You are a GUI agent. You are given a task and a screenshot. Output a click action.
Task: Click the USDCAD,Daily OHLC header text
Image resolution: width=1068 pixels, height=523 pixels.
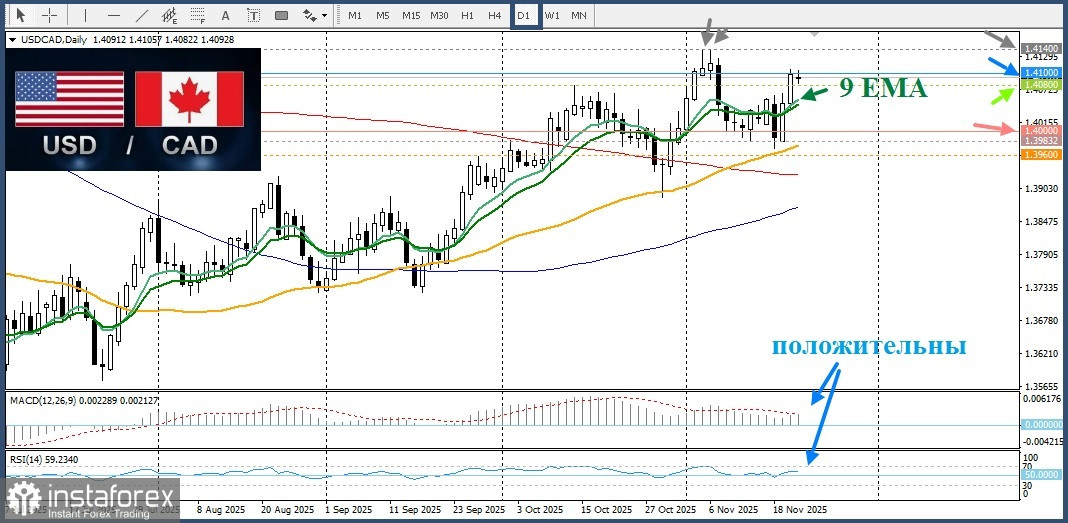127,40
